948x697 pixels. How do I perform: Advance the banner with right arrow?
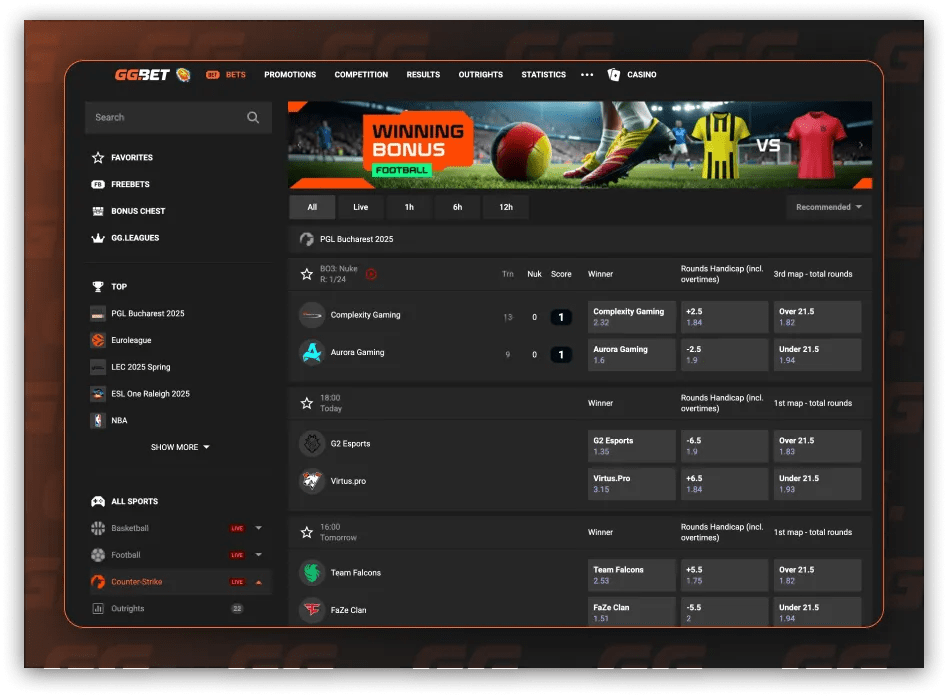coord(861,145)
